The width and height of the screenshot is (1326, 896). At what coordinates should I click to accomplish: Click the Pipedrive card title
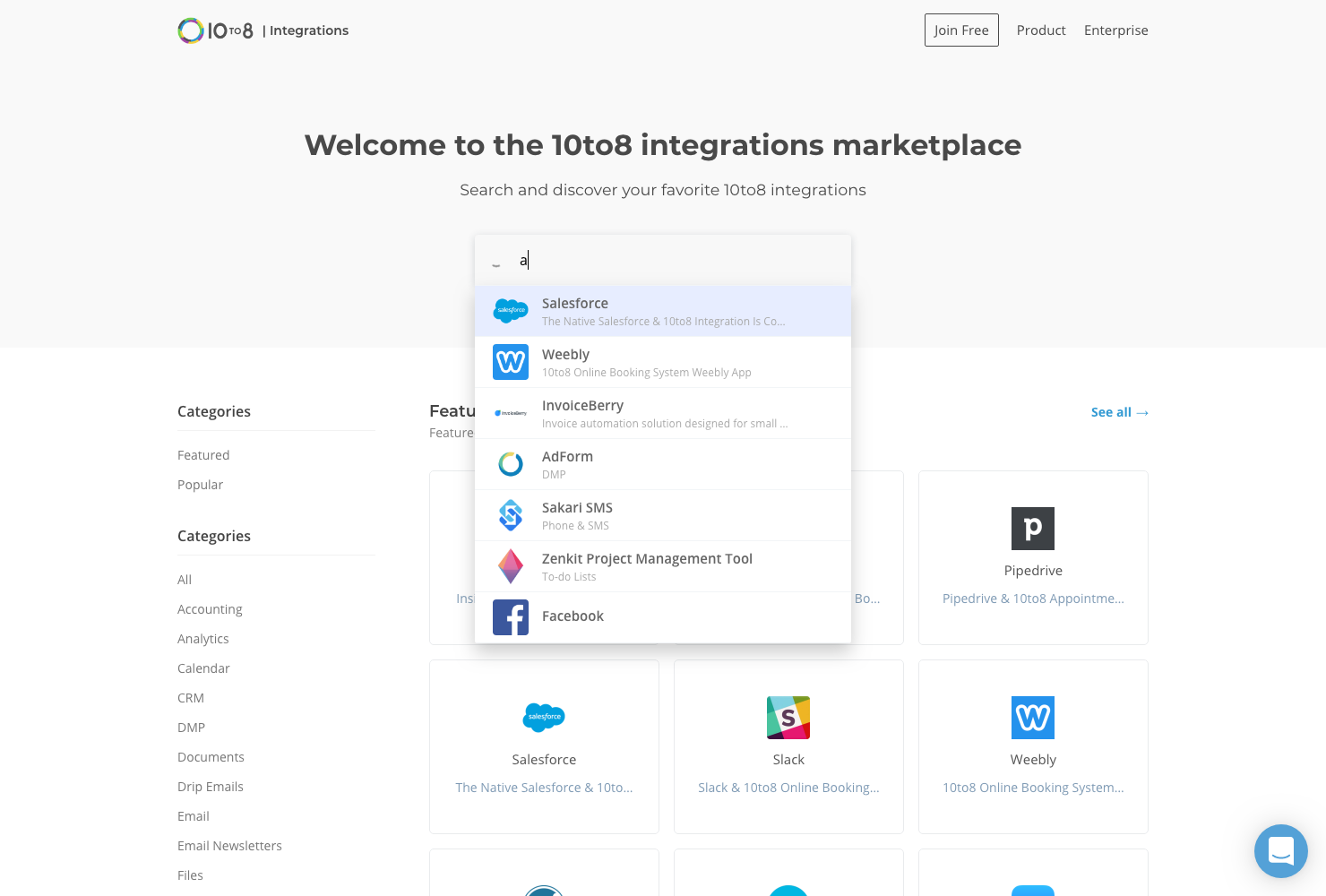tap(1033, 571)
